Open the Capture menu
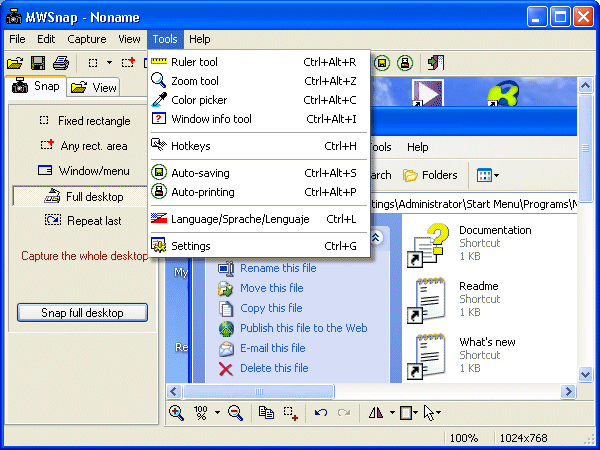This screenshot has height=450, width=600. click(87, 39)
